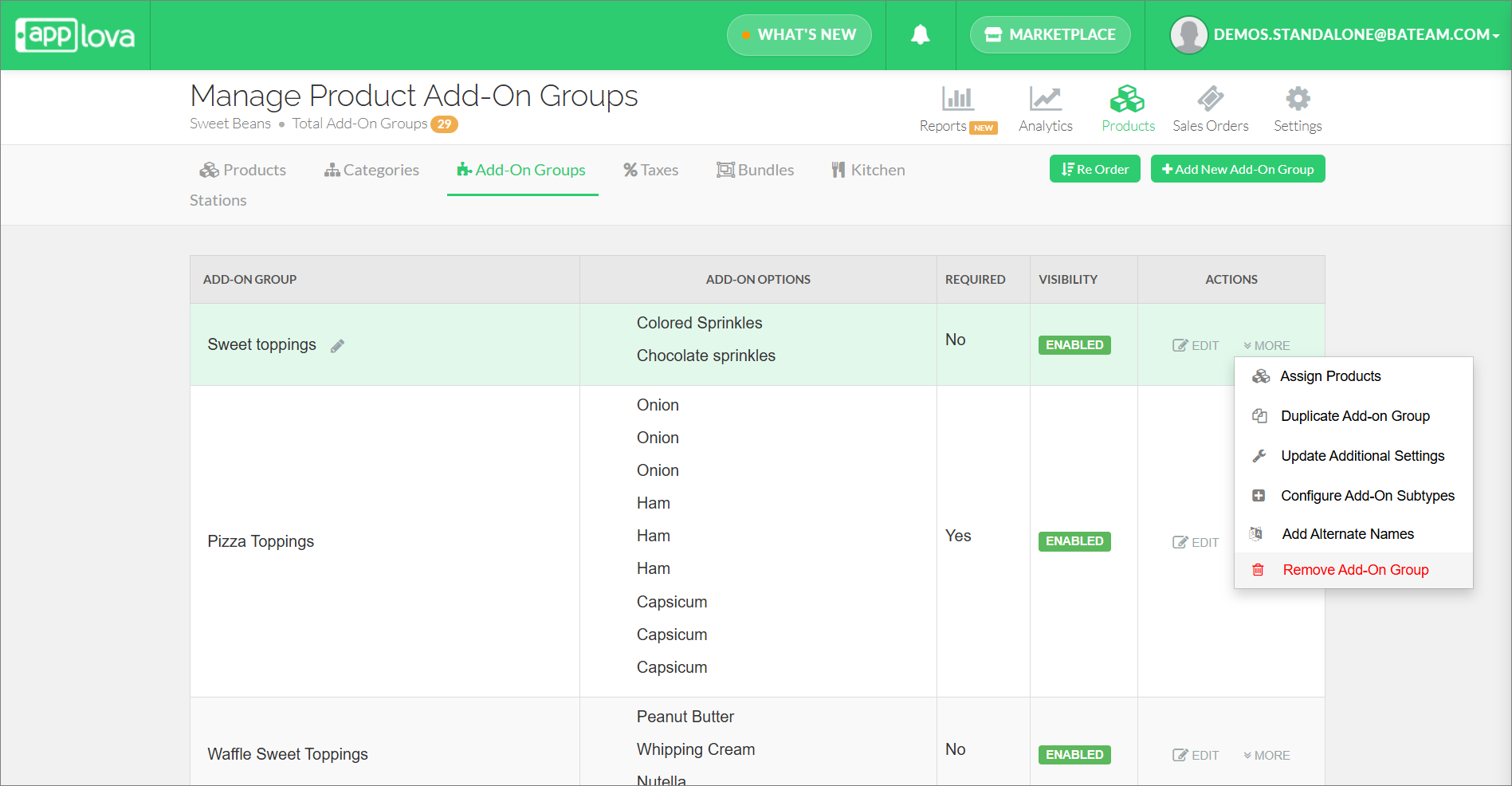
Task: Click the Re Order button
Action: (1095, 169)
